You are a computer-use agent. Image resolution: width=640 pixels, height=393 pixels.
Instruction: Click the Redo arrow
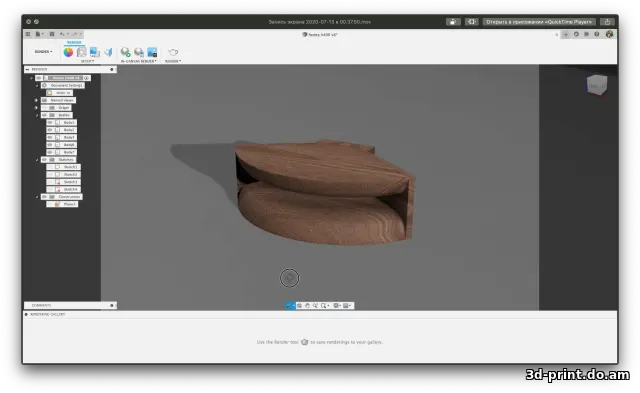tap(75, 34)
